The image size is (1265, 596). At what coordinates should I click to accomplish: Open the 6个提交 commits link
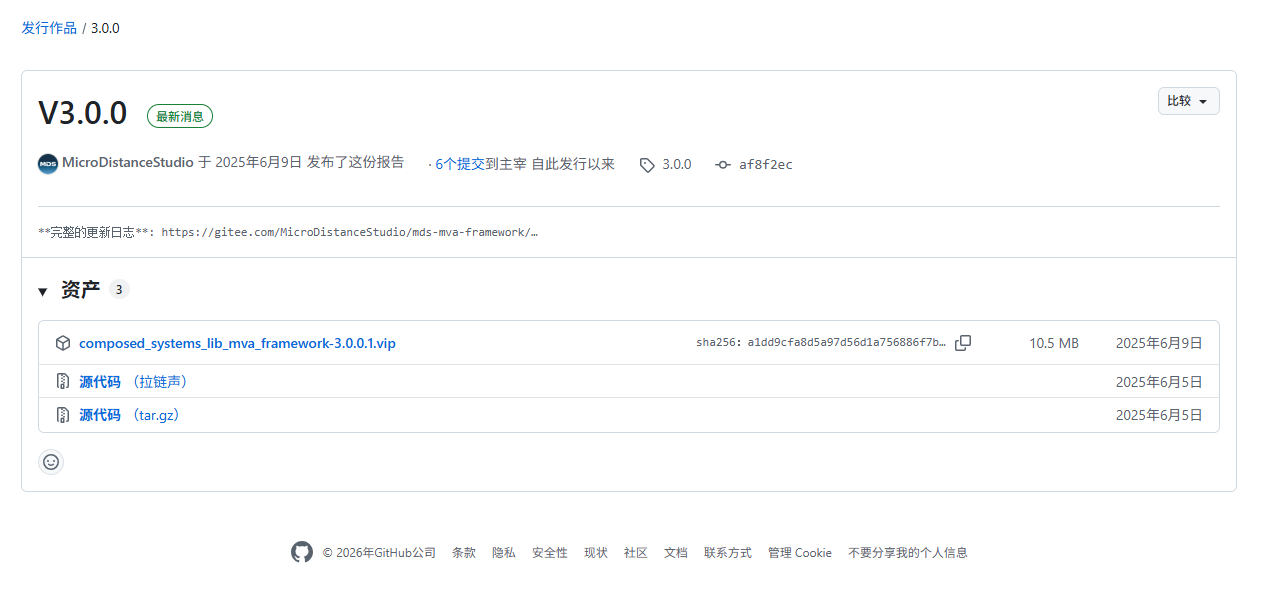460,164
